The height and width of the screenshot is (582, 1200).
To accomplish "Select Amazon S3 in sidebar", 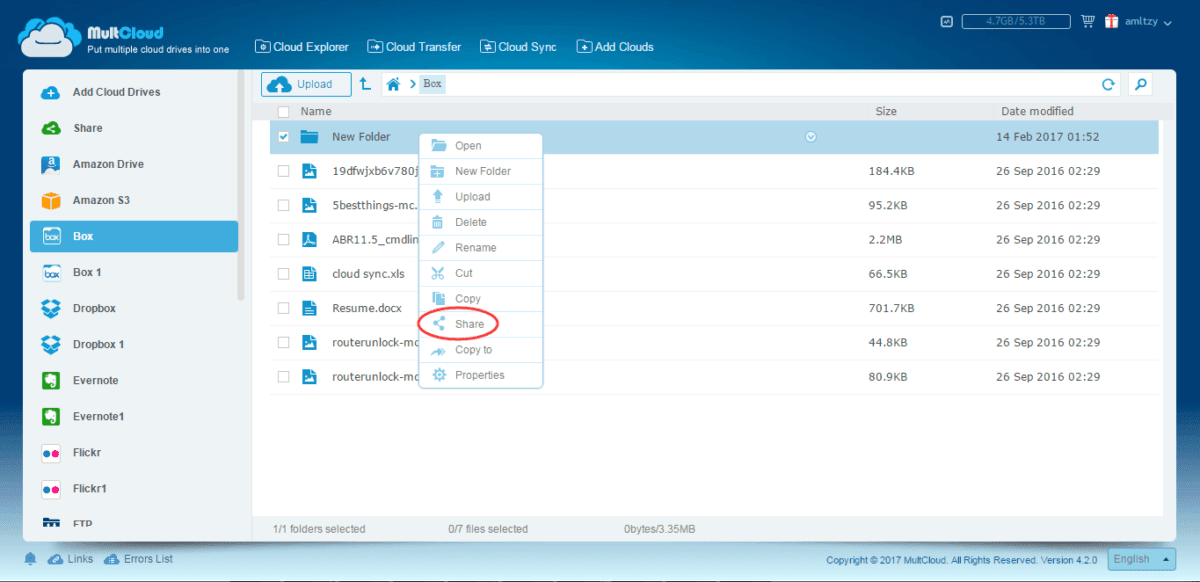I will pyautogui.click(x=134, y=200).
